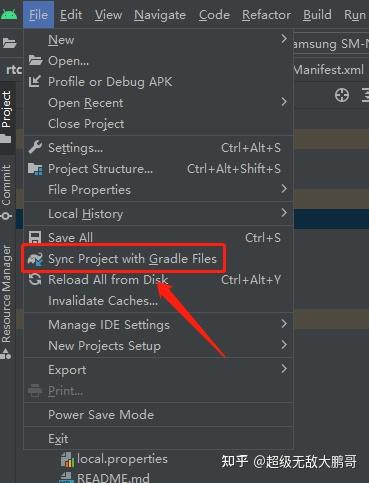The height and width of the screenshot is (483, 369).
Task: Open the Navigate menu
Action: pyautogui.click(x=160, y=15)
